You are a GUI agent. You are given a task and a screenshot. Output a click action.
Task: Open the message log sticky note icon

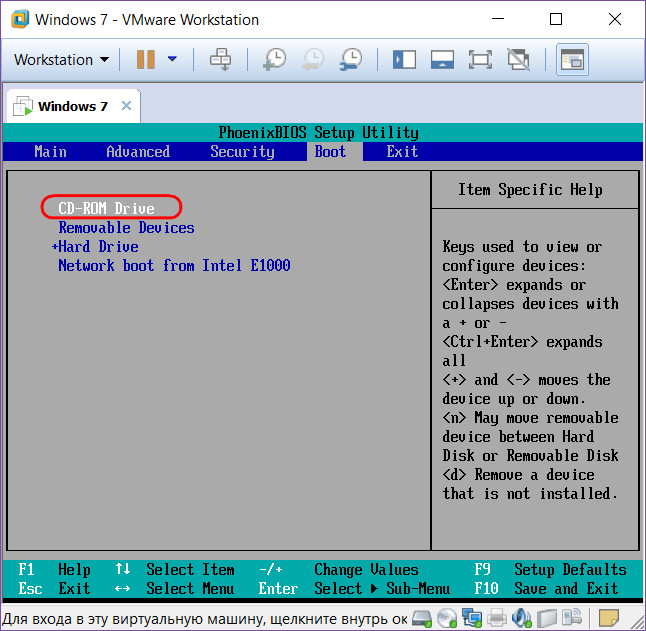pos(609,619)
